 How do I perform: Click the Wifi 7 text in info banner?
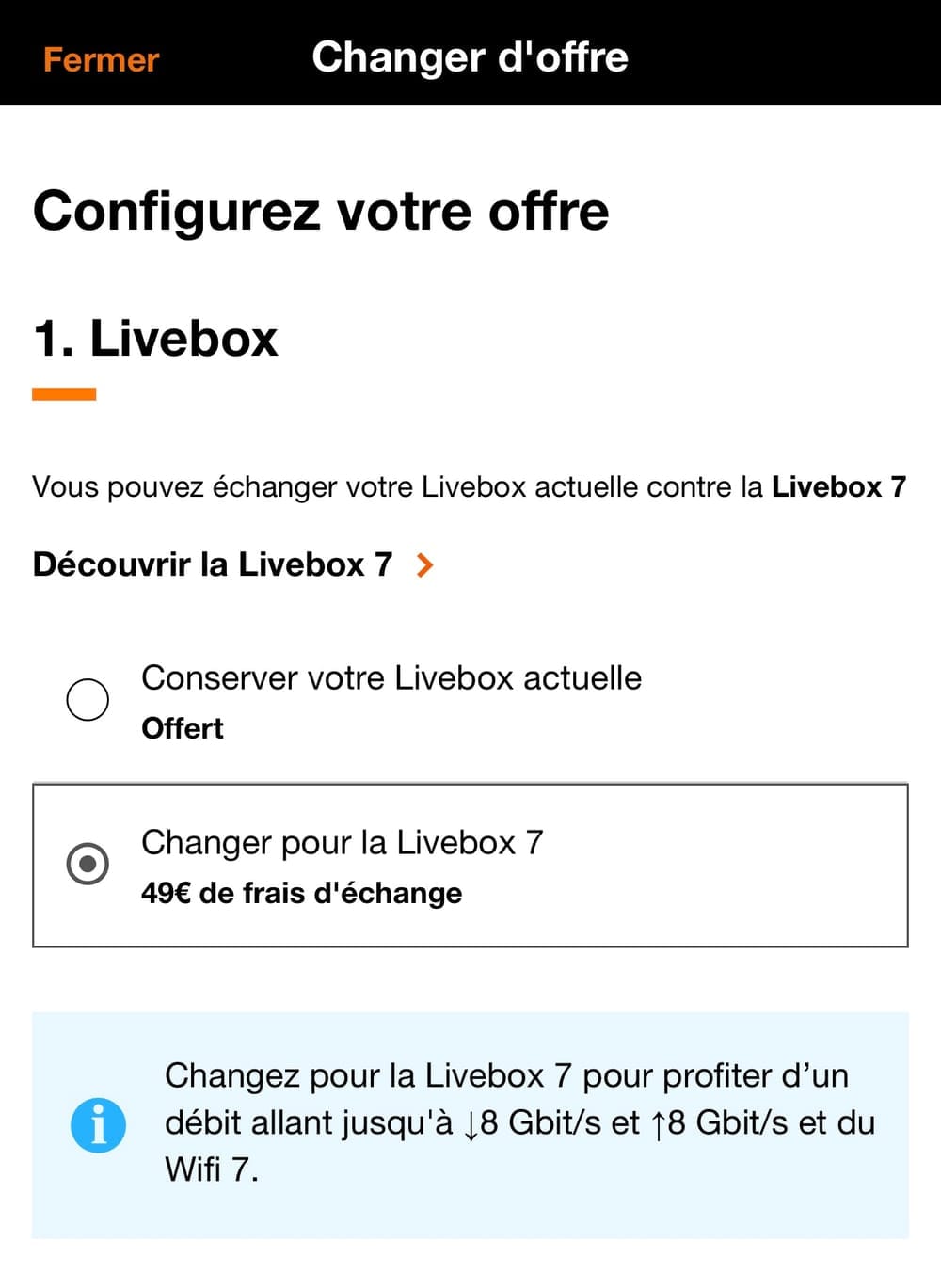pyautogui.click(x=210, y=1169)
